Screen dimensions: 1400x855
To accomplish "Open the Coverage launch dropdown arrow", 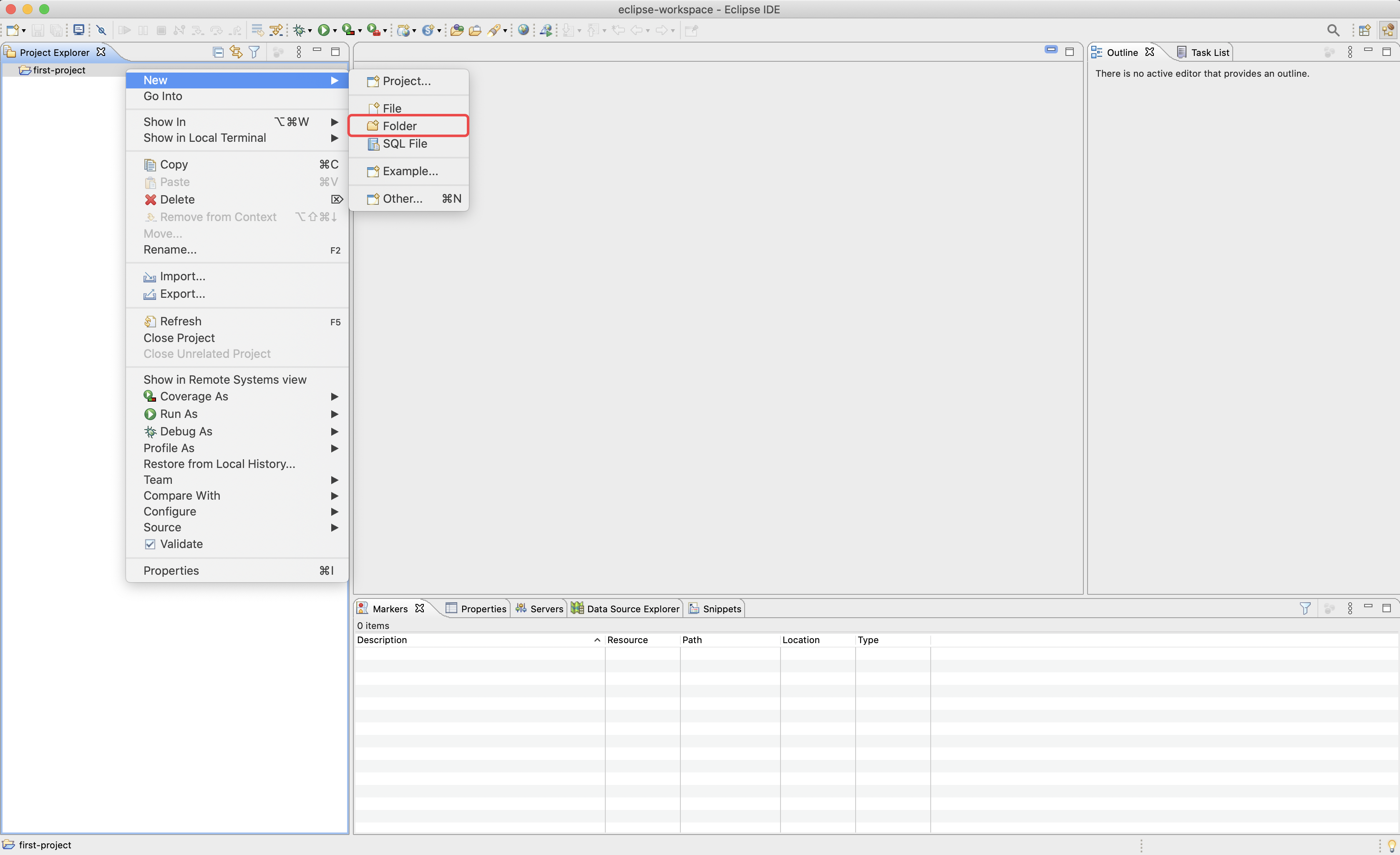I will tap(360, 31).
